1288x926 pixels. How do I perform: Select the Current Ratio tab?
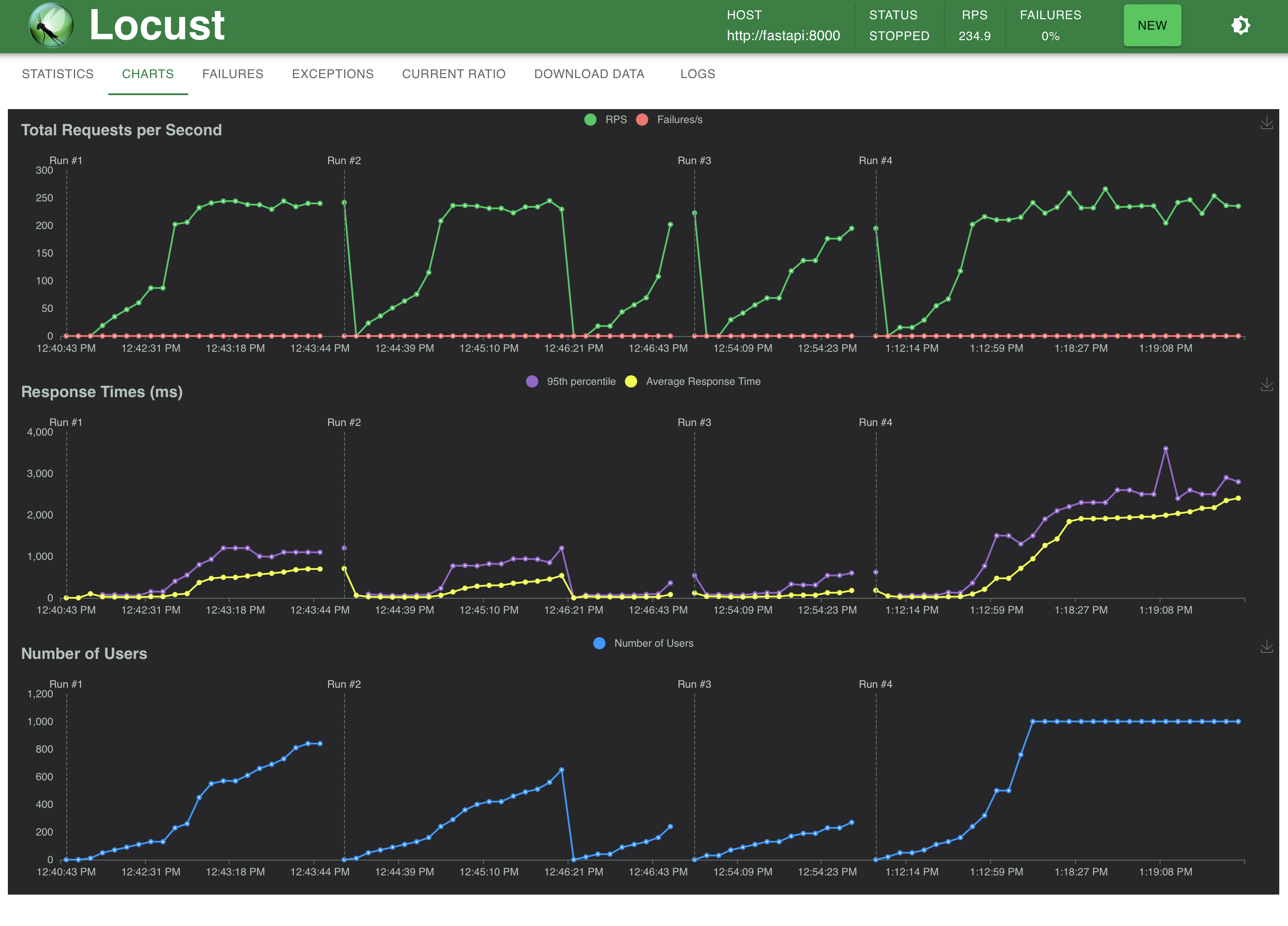(x=453, y=74)
